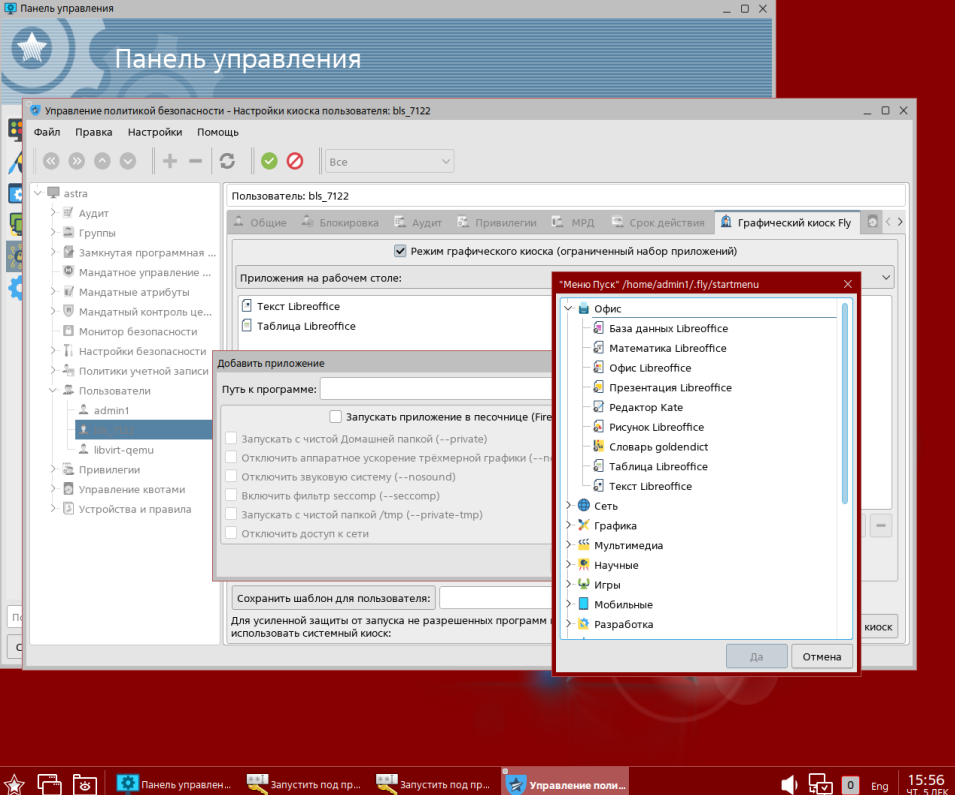The height and width of the screenshot is (795, 955).
Task: Open the Правка menu
Action: 94,132
